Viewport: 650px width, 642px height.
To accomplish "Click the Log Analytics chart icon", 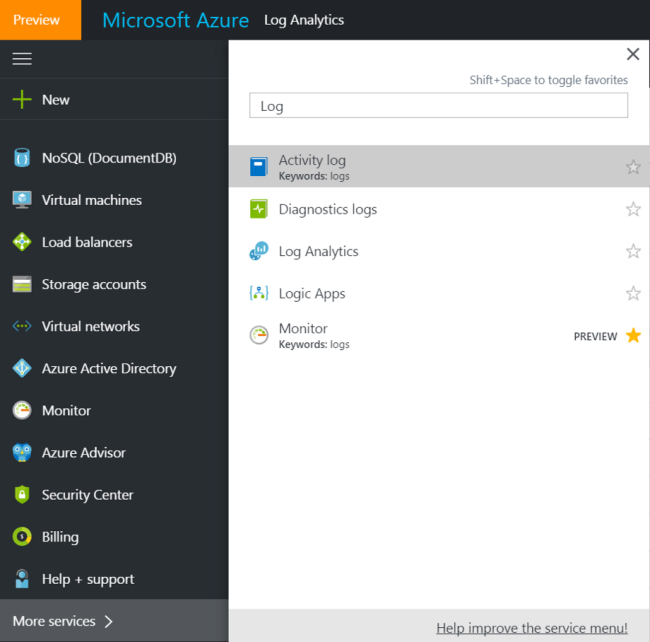I will pos(259,251).
